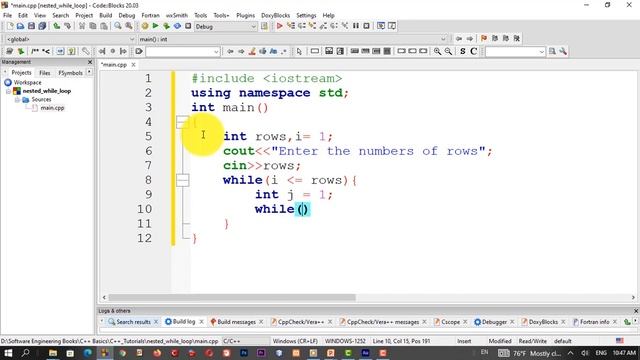Stop the debugger with the toolbar icon

(367, 26)
